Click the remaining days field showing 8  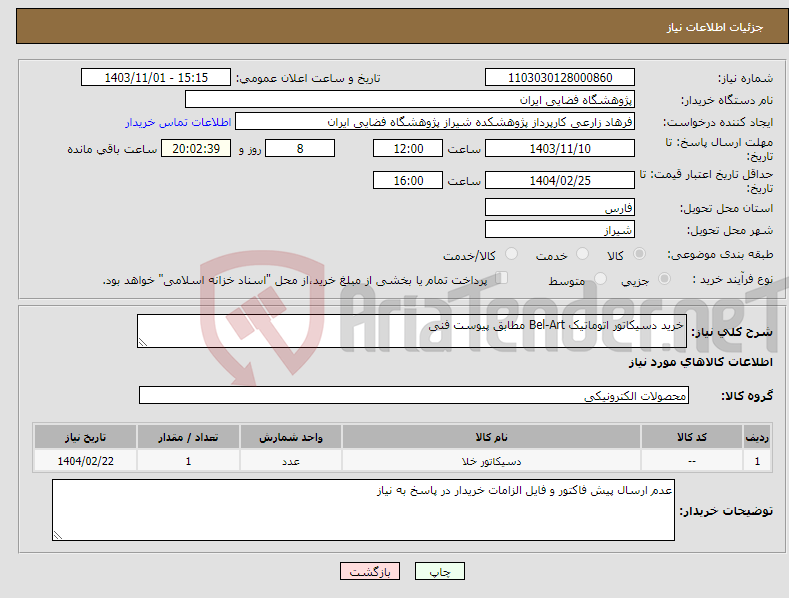point(300,148)
